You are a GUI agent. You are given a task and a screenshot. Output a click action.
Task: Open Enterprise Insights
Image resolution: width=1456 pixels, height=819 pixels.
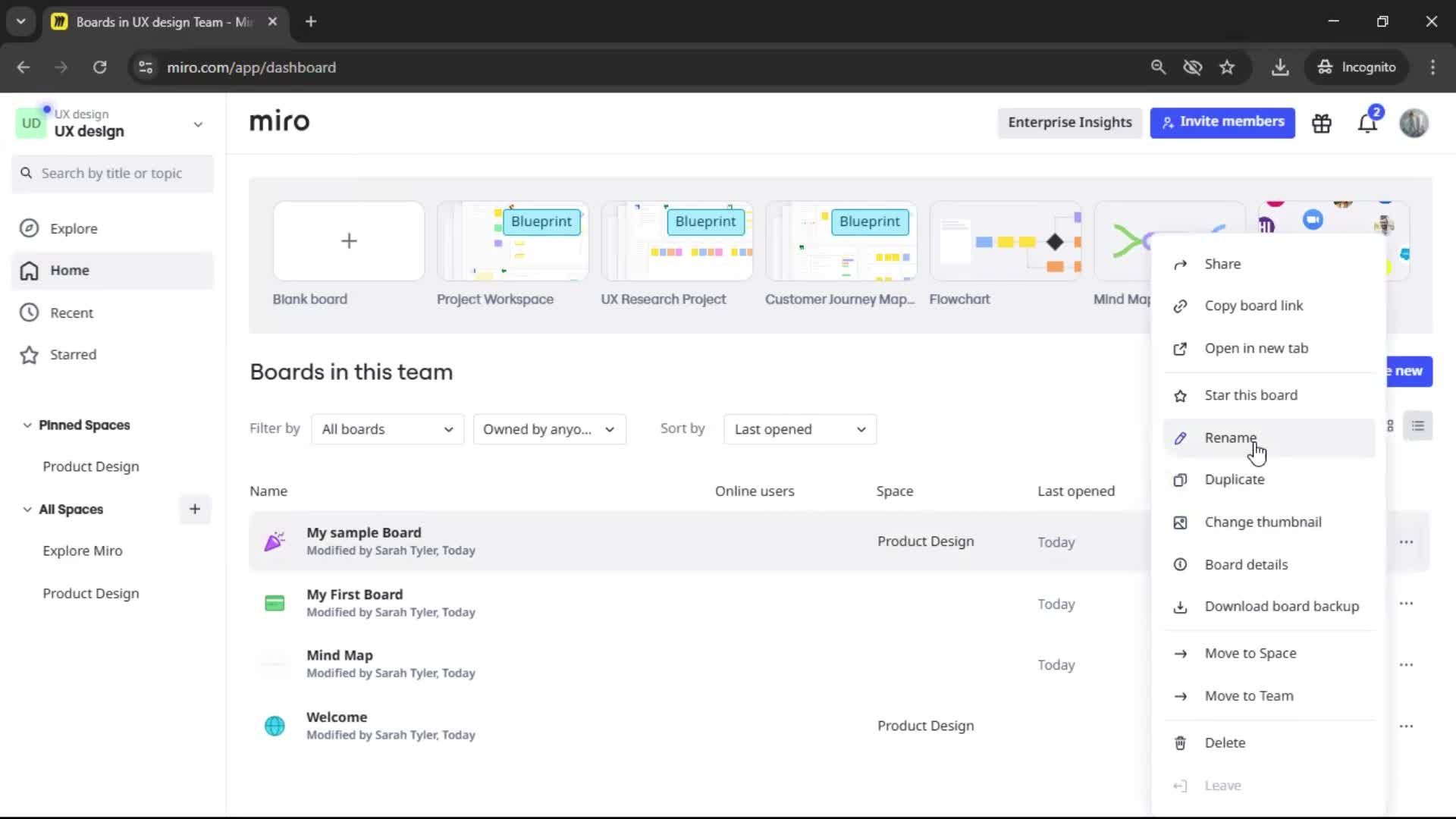point(1069,122)
